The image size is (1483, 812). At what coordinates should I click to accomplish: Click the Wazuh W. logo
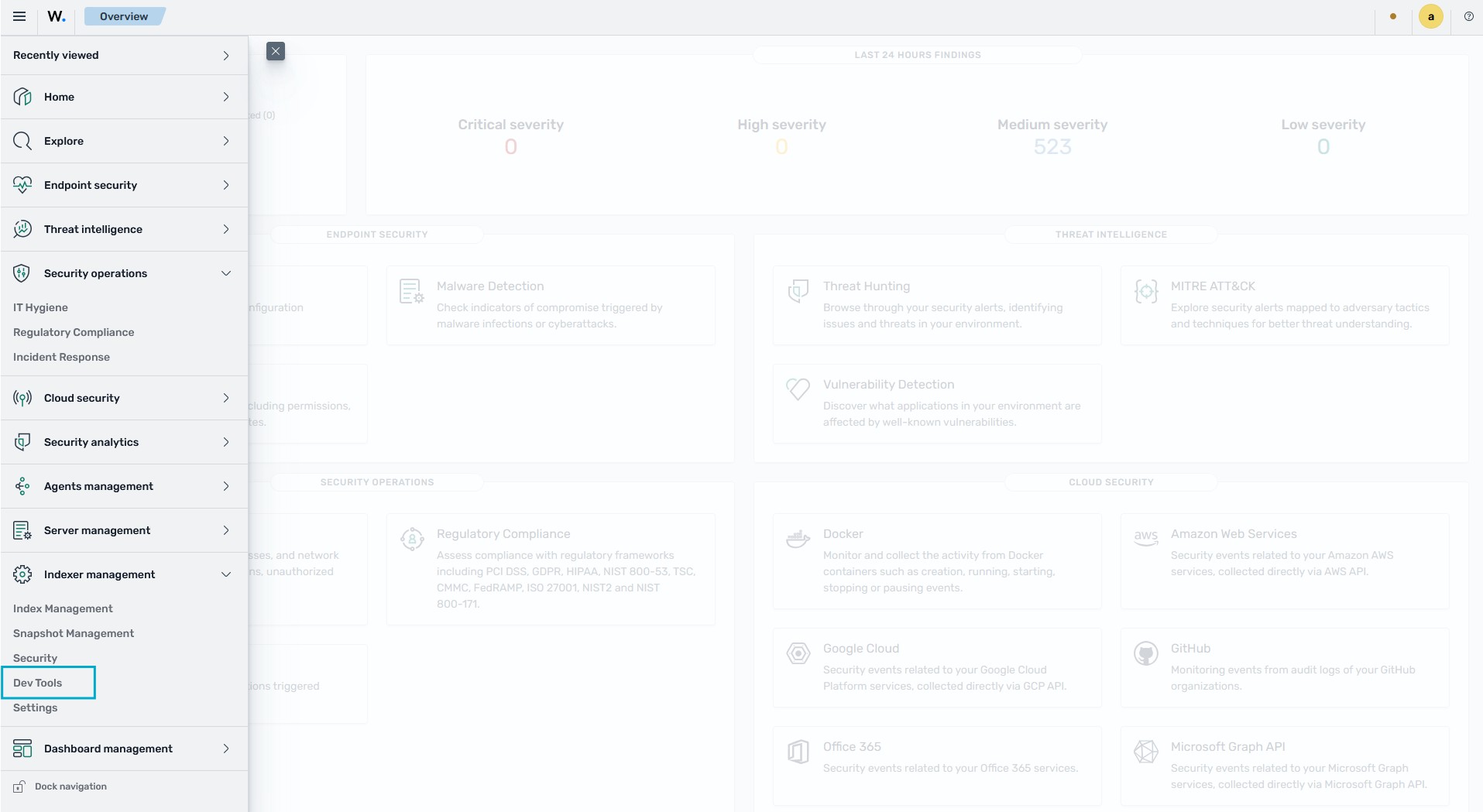(57, 16)
